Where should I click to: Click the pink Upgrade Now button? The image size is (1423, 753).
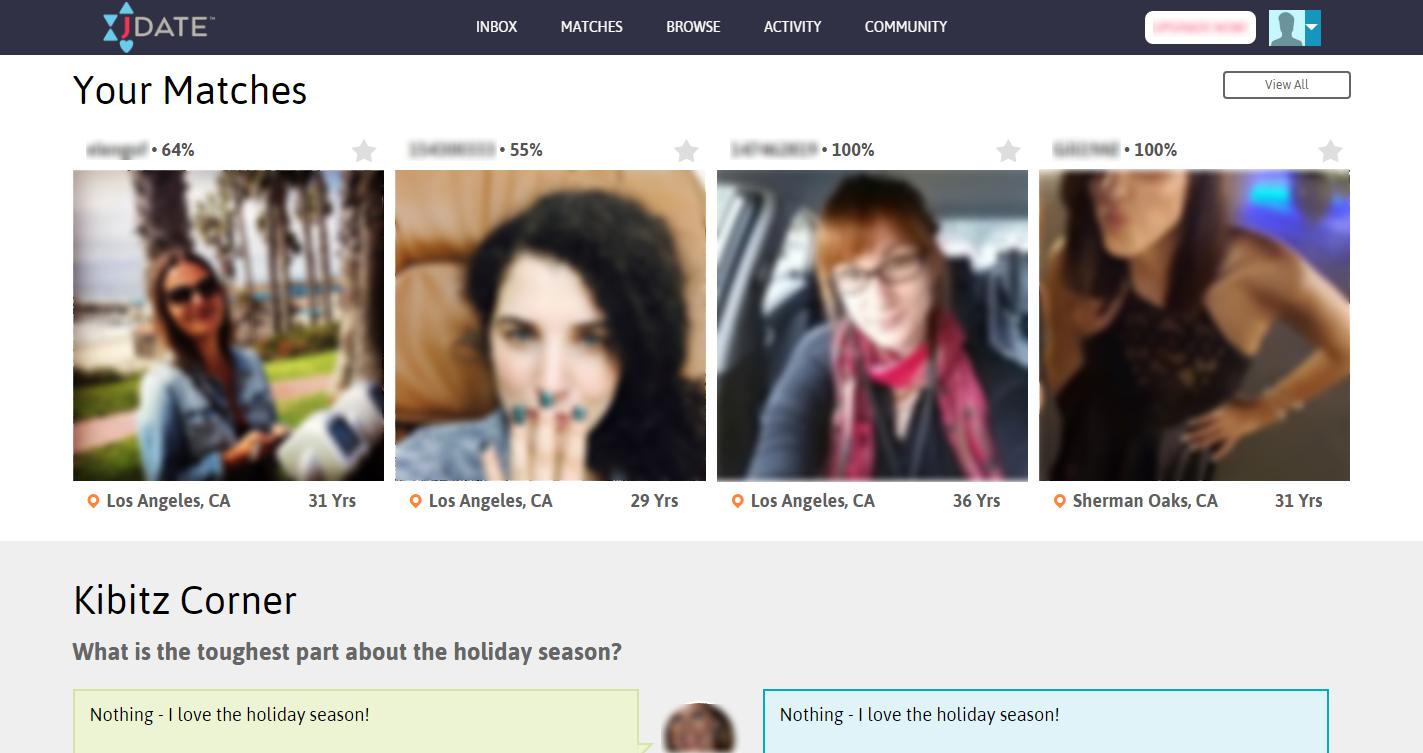pos(1200,28)
